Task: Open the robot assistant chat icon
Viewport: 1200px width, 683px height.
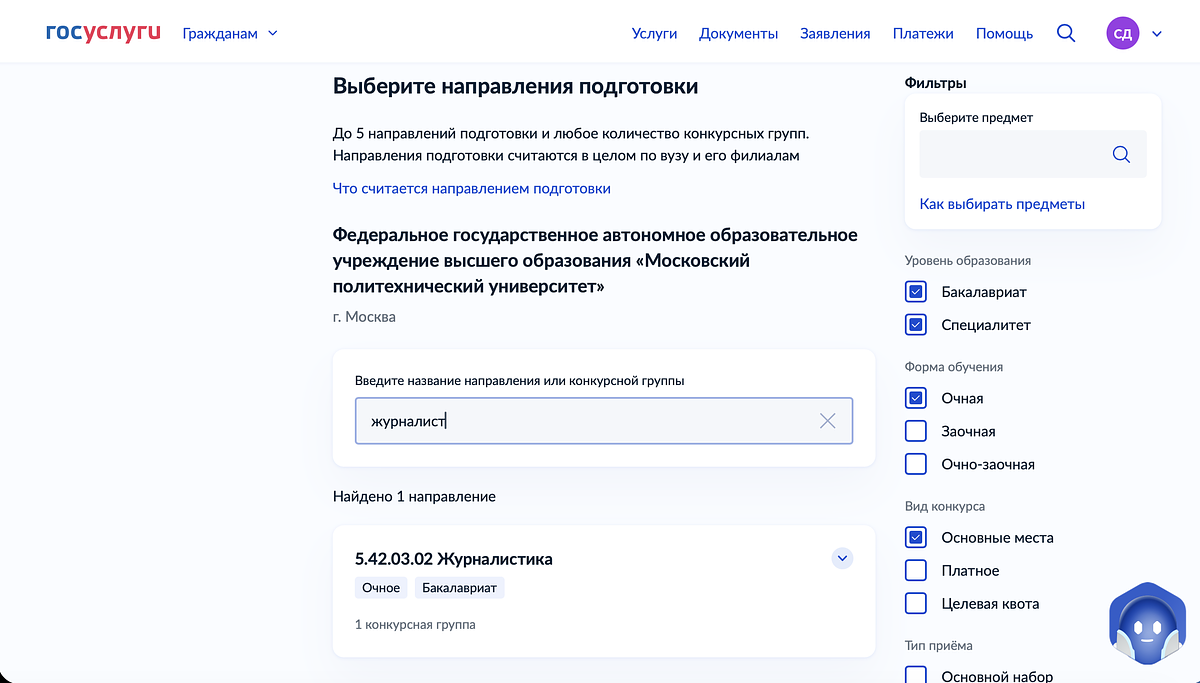Action: pos(1146,624)
